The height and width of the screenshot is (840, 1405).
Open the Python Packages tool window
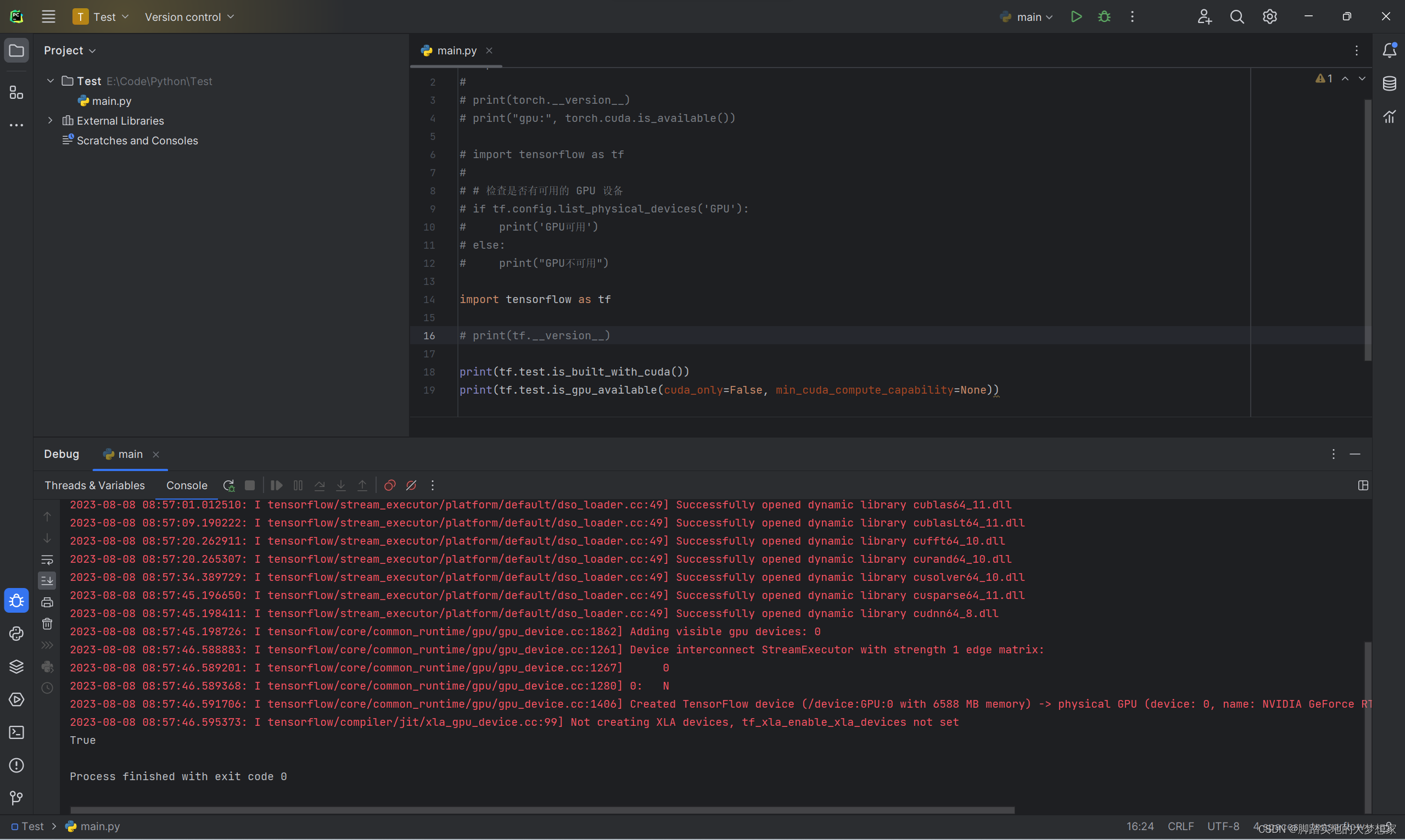(16, 666)
